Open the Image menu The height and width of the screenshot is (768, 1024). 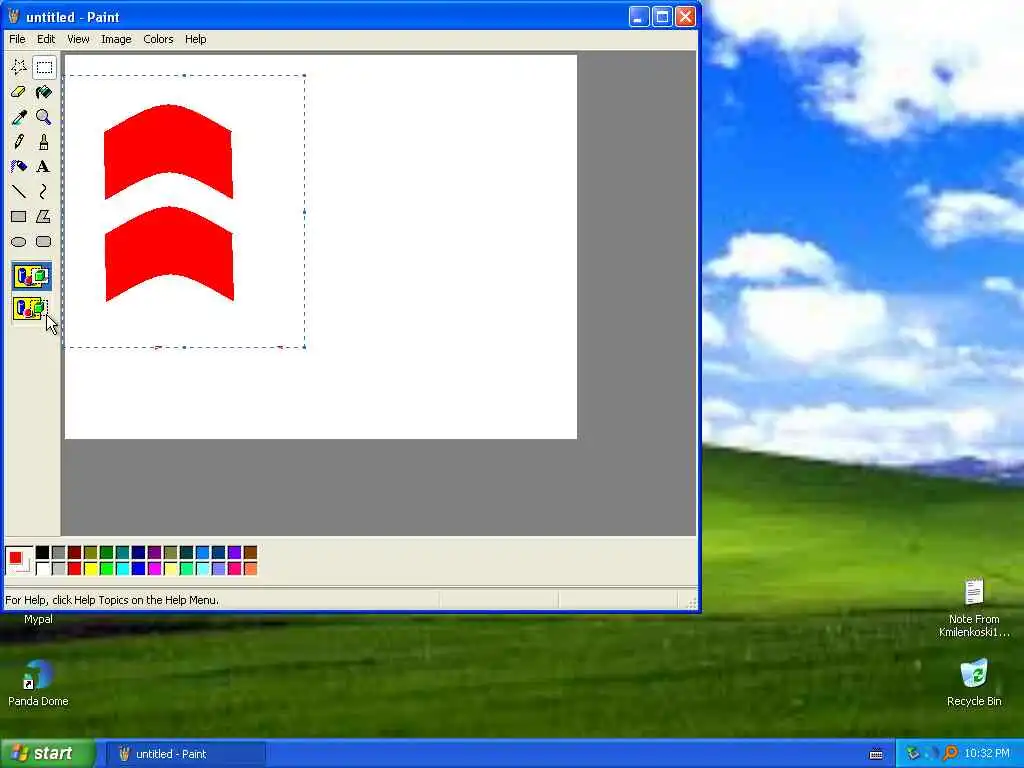[116, 39]
